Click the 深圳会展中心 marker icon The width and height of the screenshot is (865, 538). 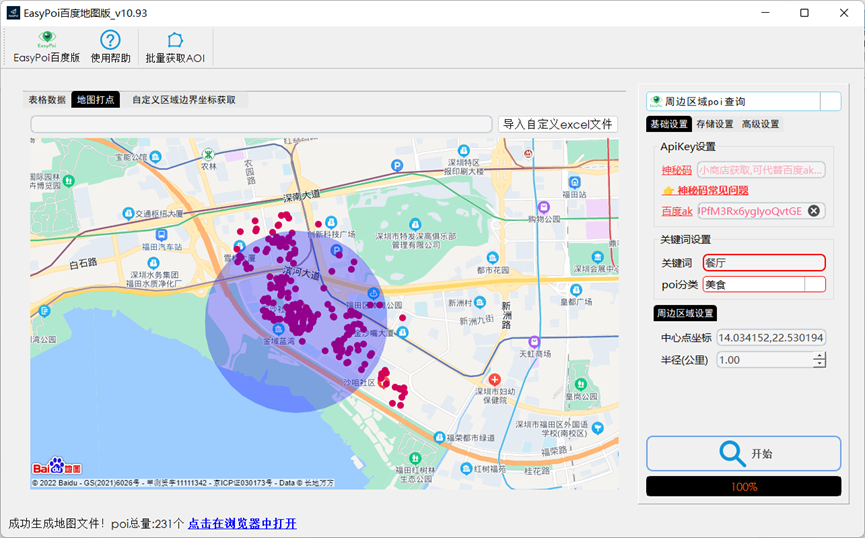597,257
